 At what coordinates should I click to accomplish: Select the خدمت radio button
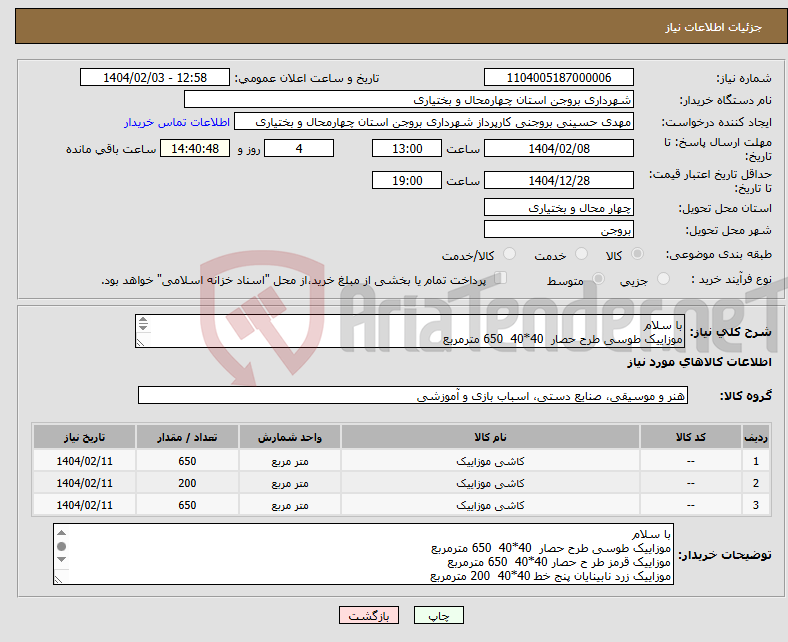(x=581, y=254)
